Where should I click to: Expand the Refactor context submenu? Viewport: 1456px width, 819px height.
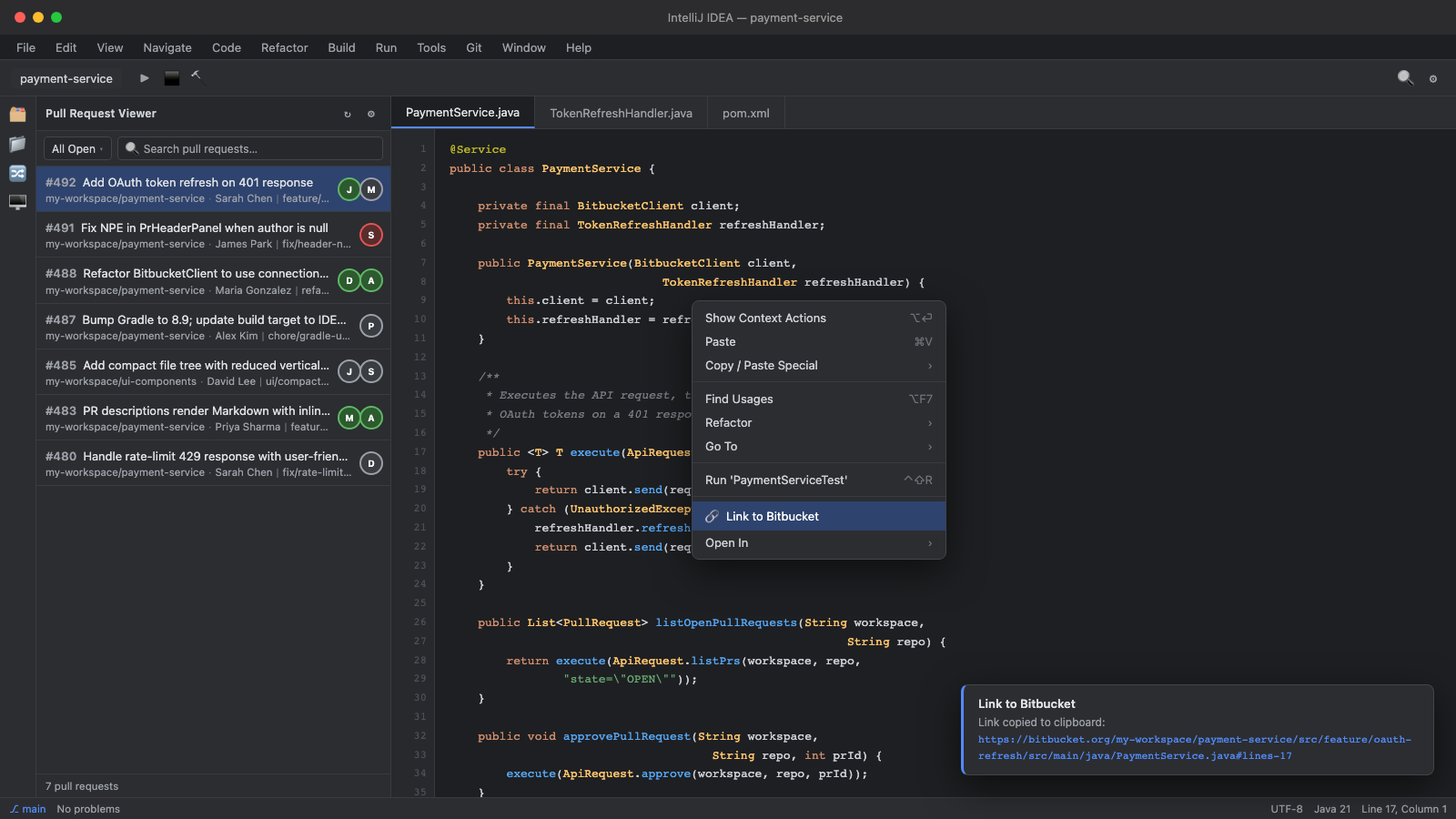coord(819,422)
